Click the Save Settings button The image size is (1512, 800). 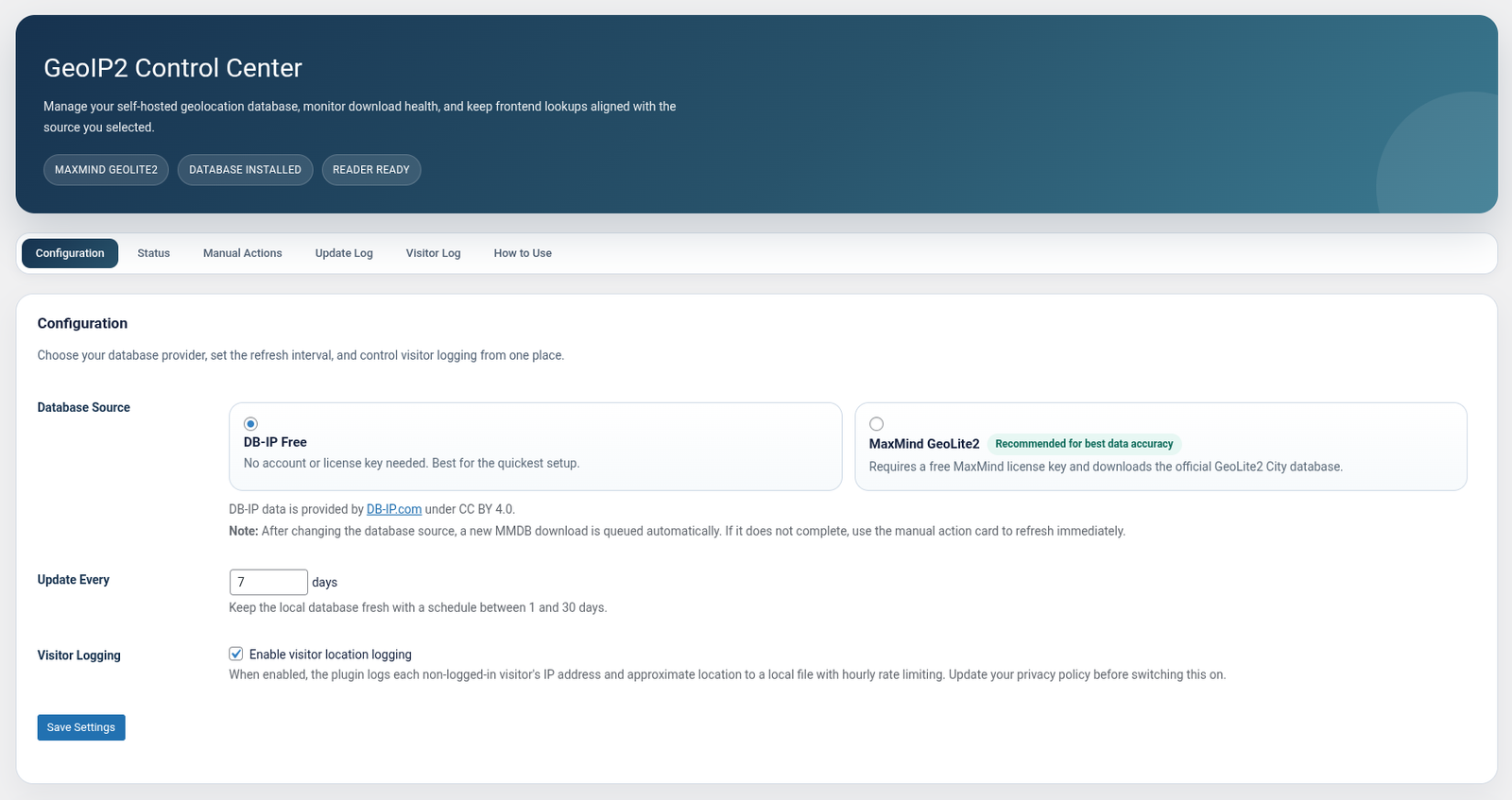(81, 727)
